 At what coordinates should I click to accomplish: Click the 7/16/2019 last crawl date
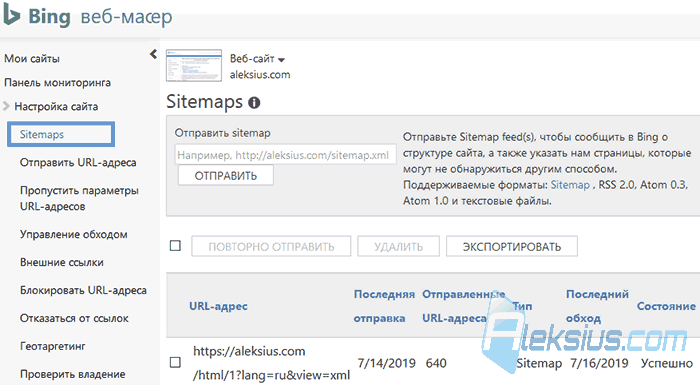click(599, 363)
